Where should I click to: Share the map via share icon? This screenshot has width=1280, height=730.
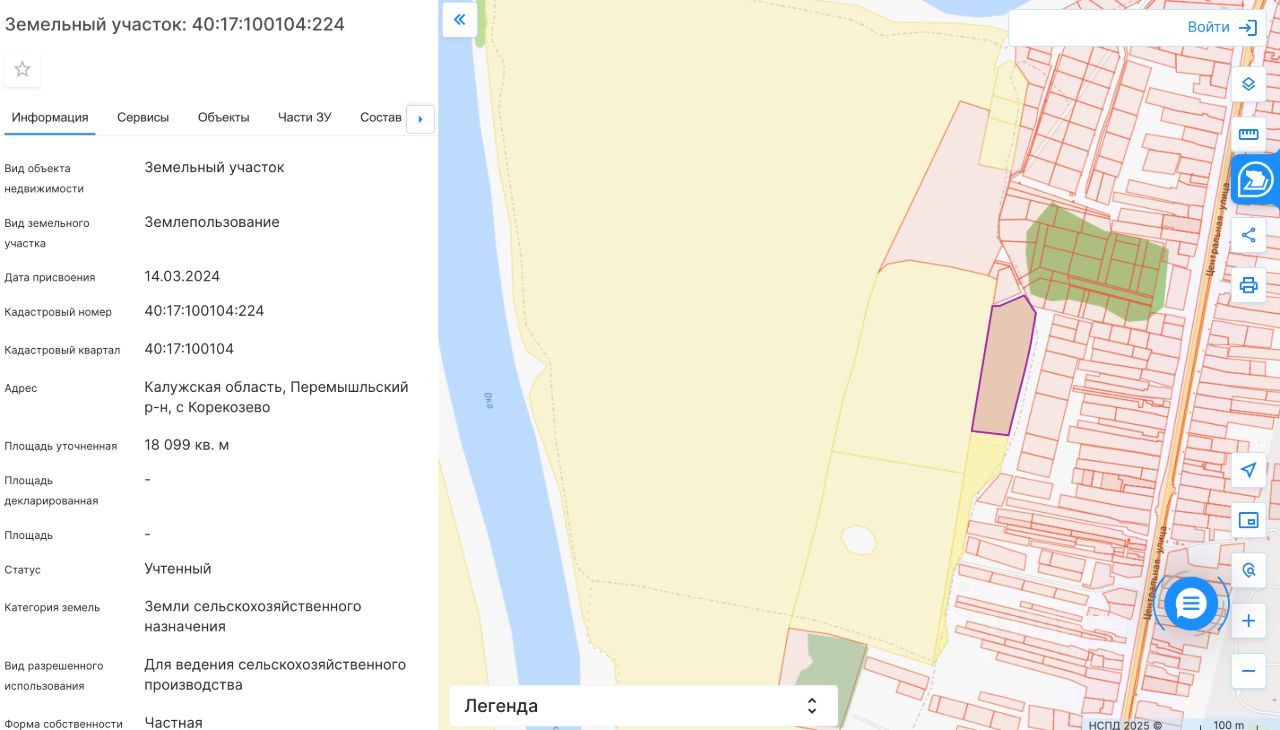click(1248, 236)
